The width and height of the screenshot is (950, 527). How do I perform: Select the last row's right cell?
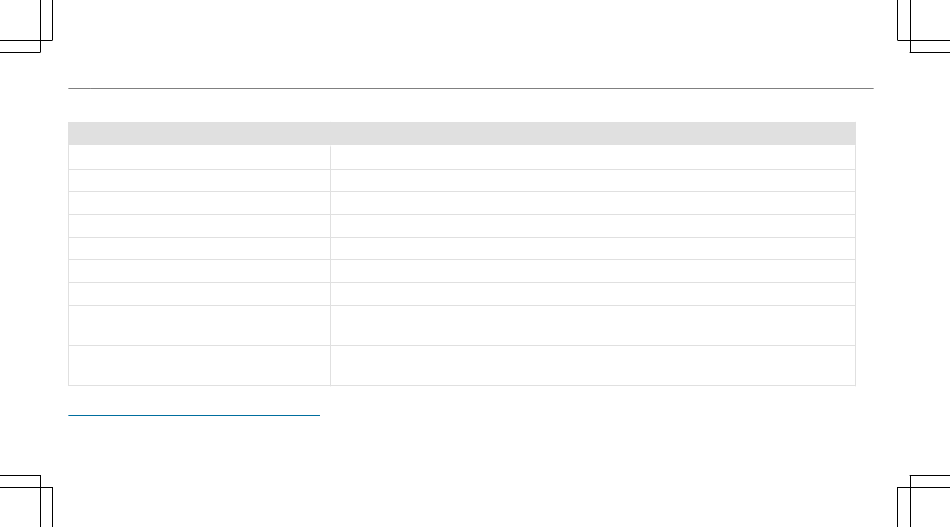point(593,365)
